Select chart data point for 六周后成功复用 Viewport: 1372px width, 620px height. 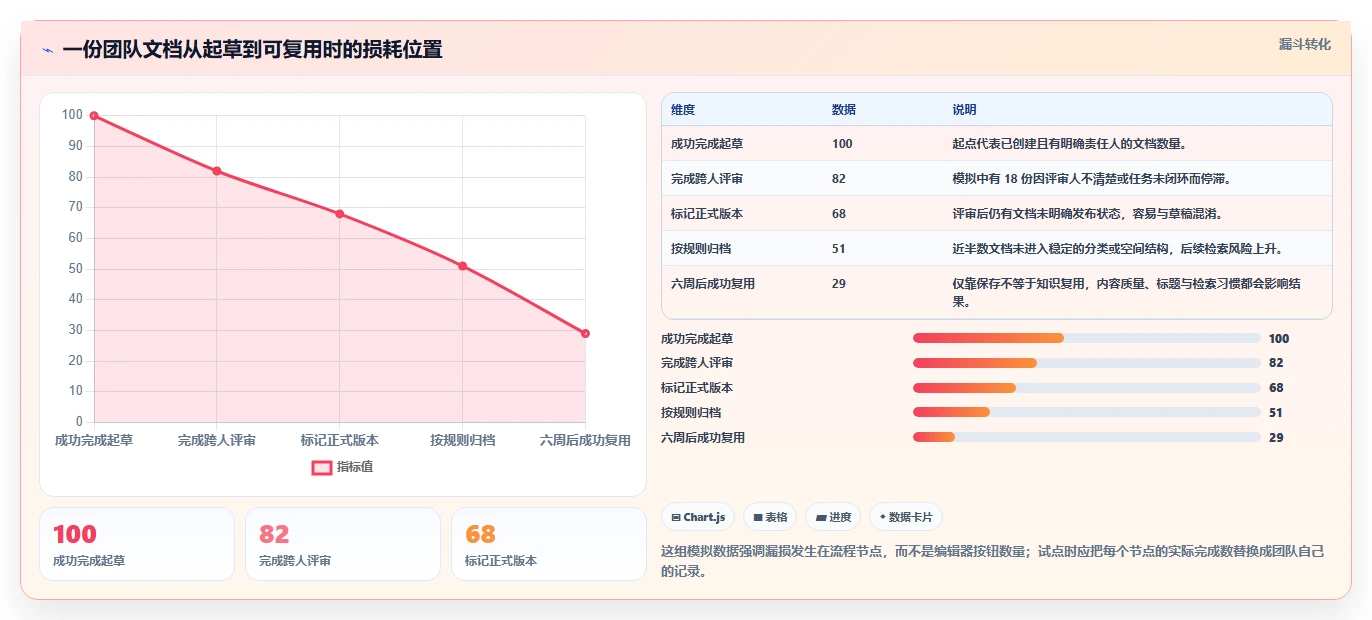585,333
